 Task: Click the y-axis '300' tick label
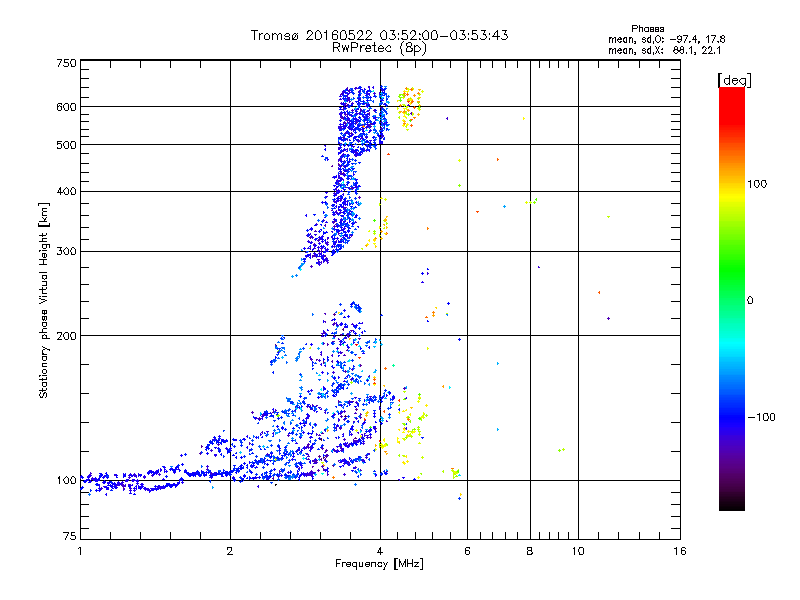66,251
